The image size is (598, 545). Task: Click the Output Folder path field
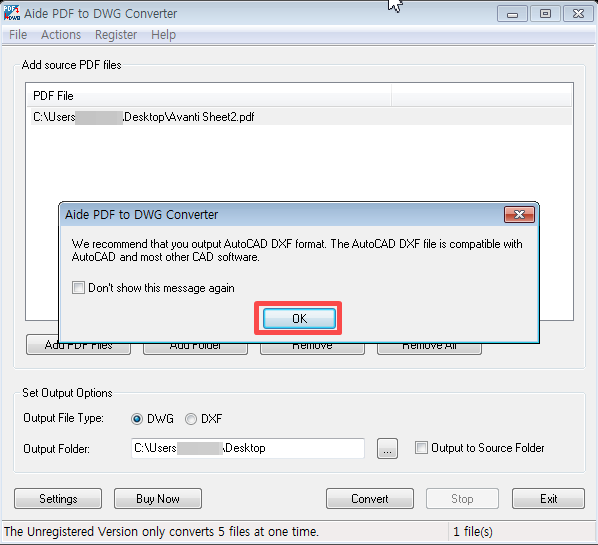[248, 448]
